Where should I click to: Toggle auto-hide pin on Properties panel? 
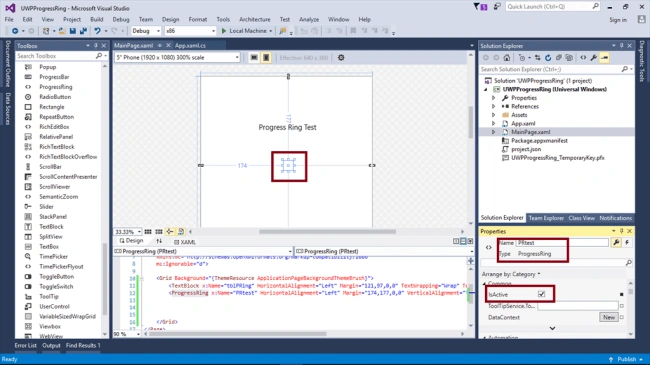pyautogui.click(x=621, y=231)
